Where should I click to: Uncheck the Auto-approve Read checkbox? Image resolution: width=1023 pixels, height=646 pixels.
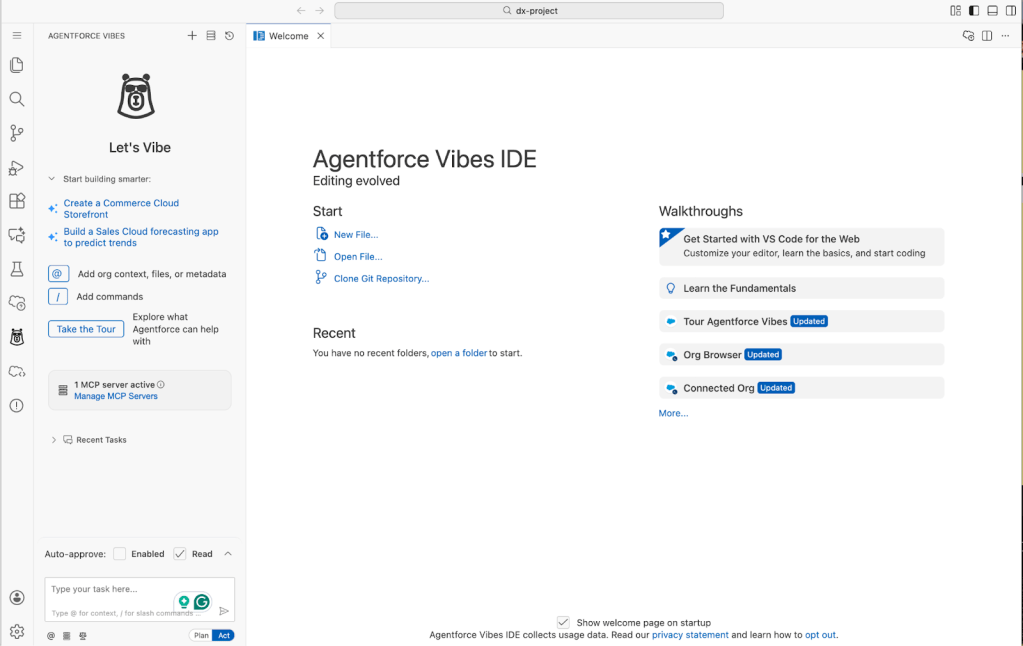point(180,554)
